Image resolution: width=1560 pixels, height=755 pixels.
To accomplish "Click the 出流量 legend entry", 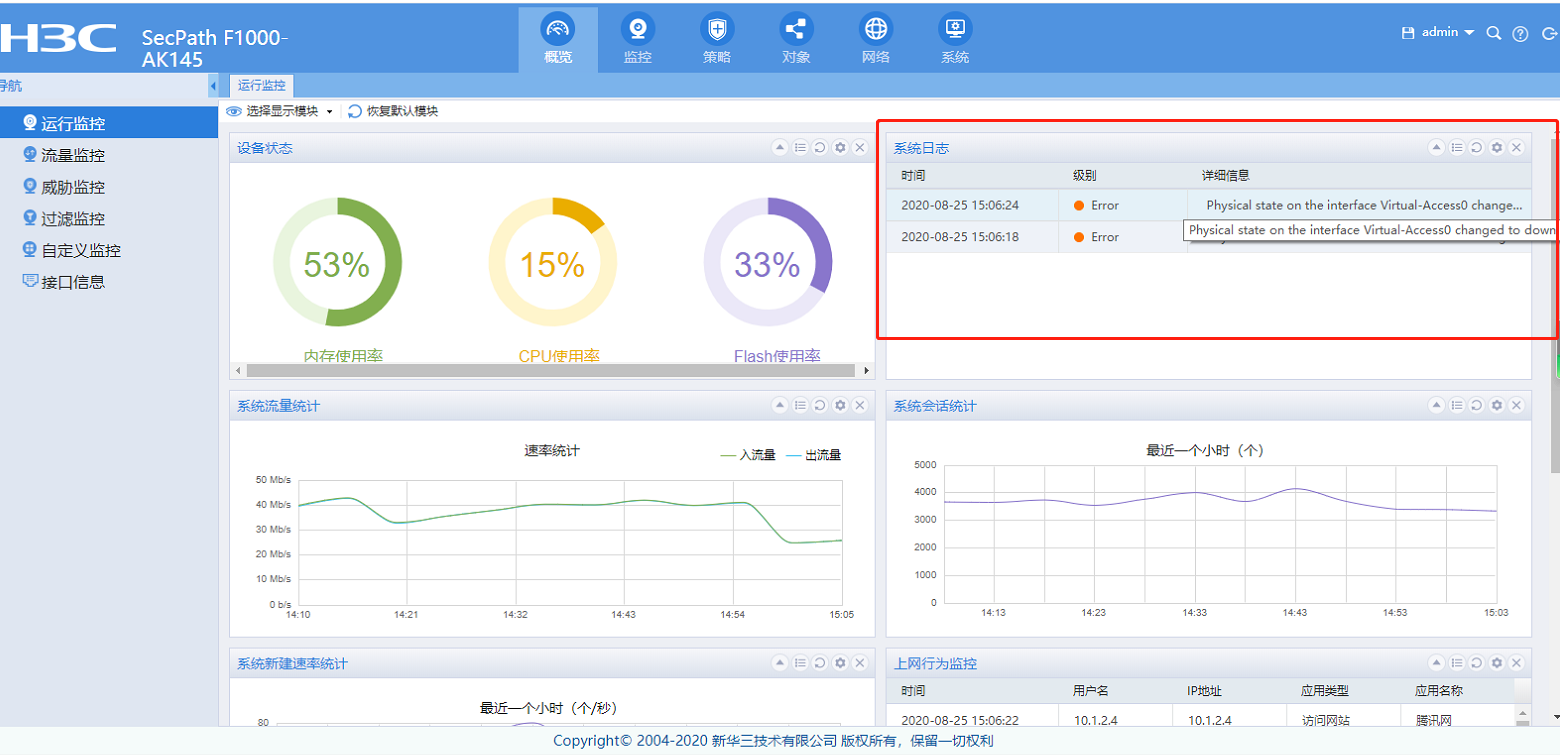I will click(814, 455).
